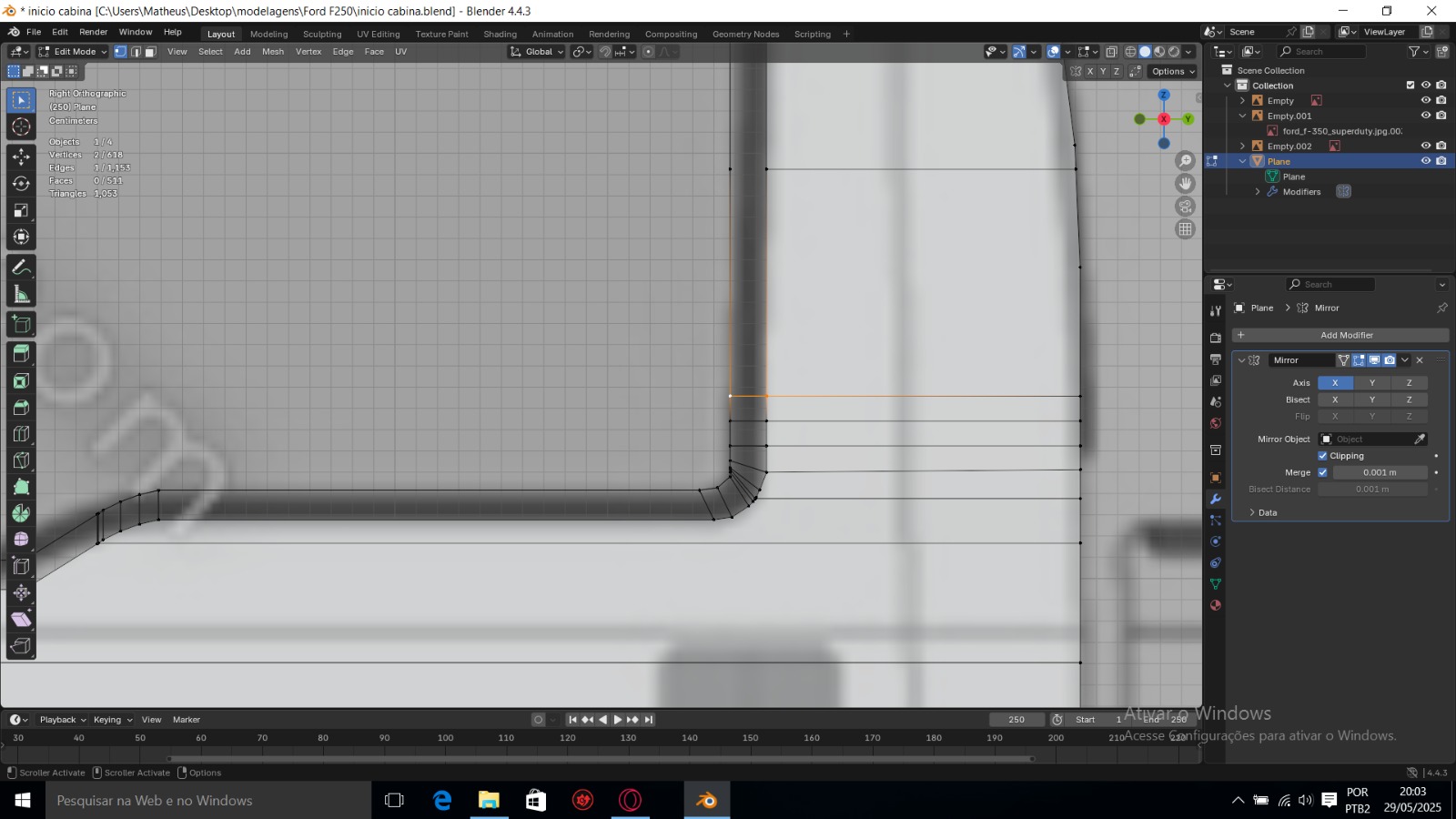Expand the Empty object in outliner

tap(1242, 101)
